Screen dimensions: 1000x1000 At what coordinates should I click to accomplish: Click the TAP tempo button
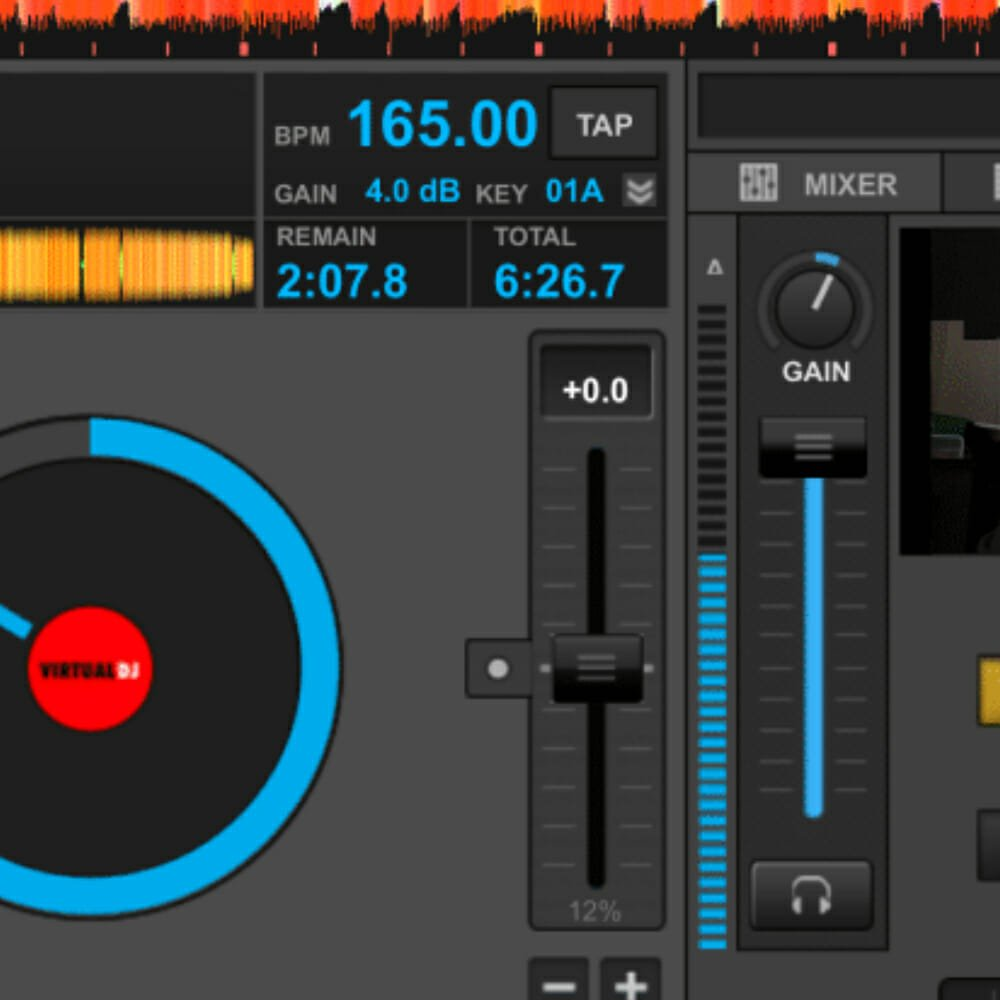pos(604,124)
